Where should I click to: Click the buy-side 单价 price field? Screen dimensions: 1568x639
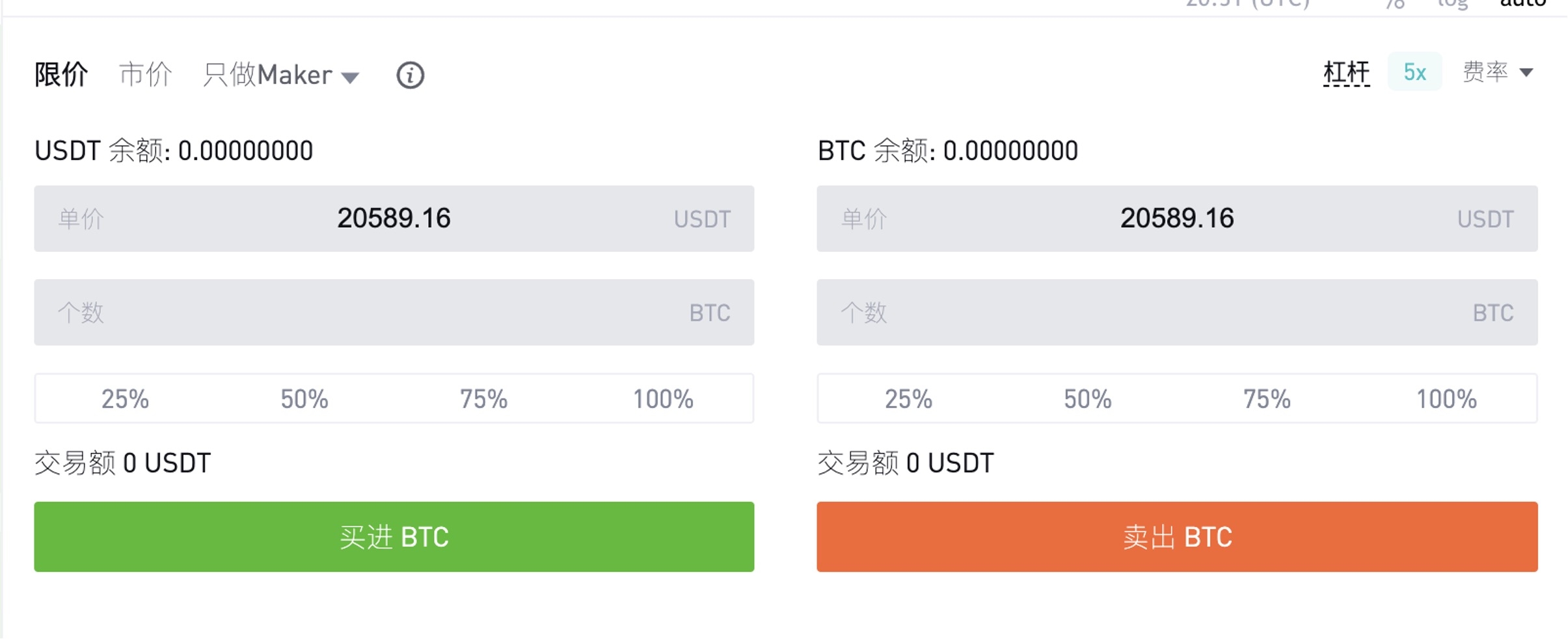pyautogui.click(x=394, y=219)
